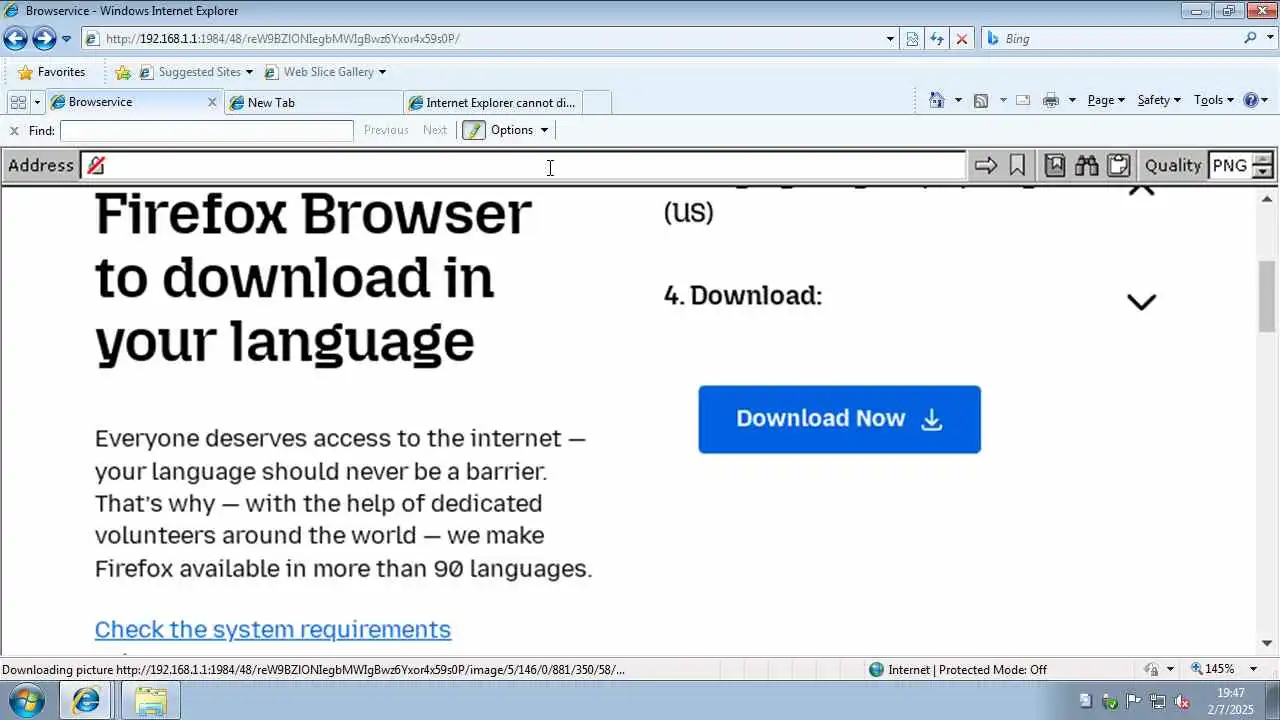1280x720 pixels.
Task: Click the Compatibility View icon
Action: pos(912,39)
